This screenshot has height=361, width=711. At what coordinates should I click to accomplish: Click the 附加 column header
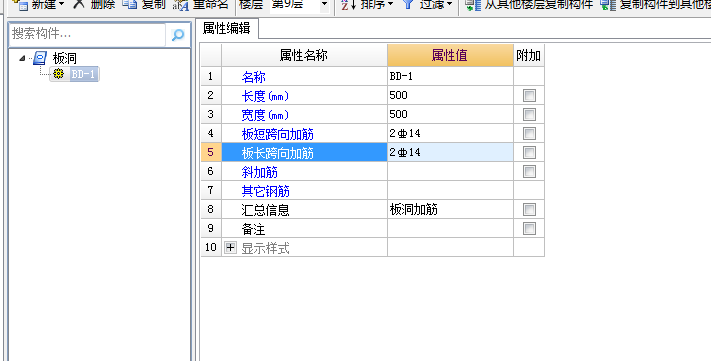pyautogui.click(x=529, y=55)
